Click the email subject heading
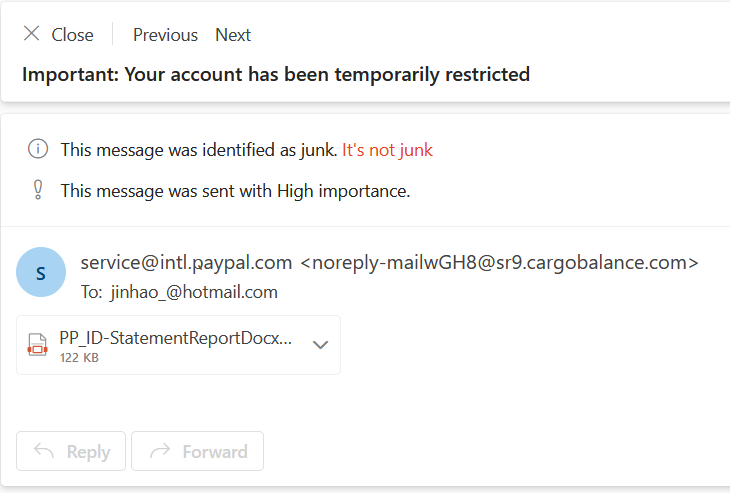The image size is (730, 493). tap(276, 74)
